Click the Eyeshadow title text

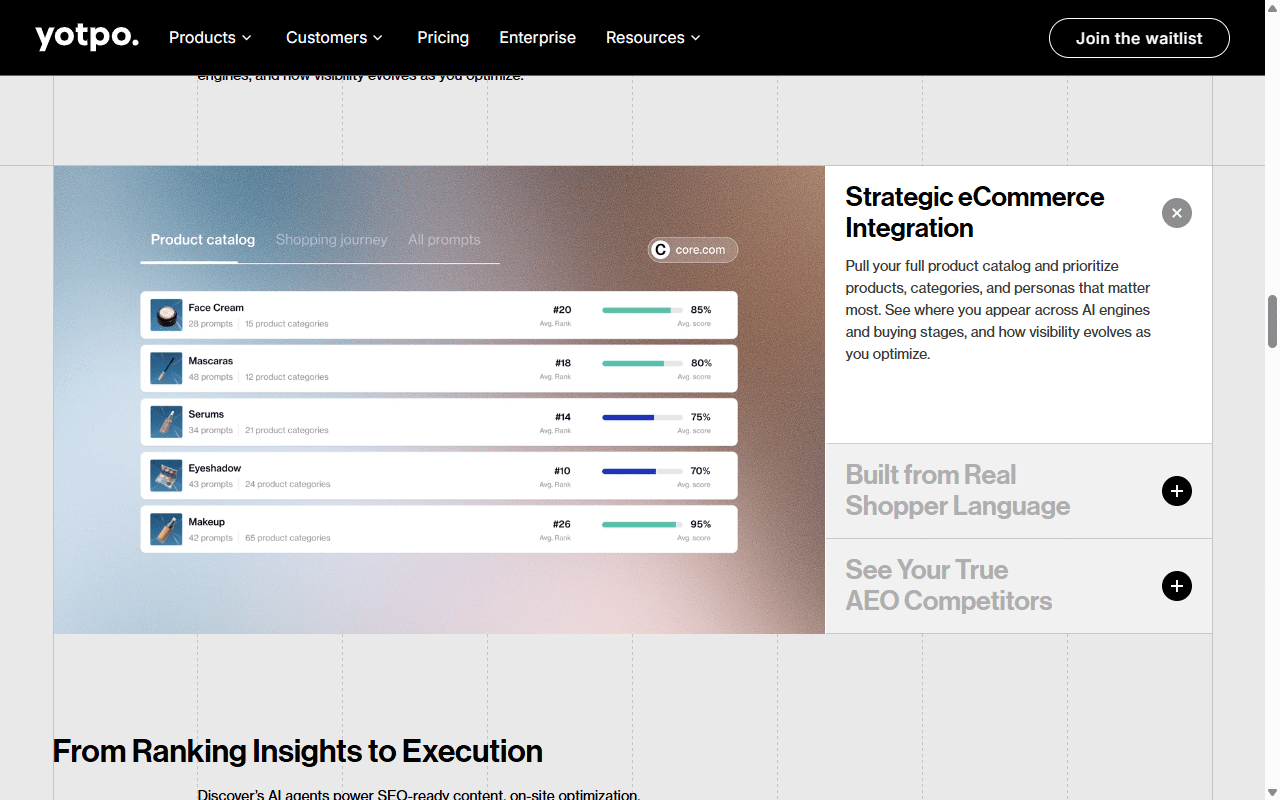coord(215,468)
